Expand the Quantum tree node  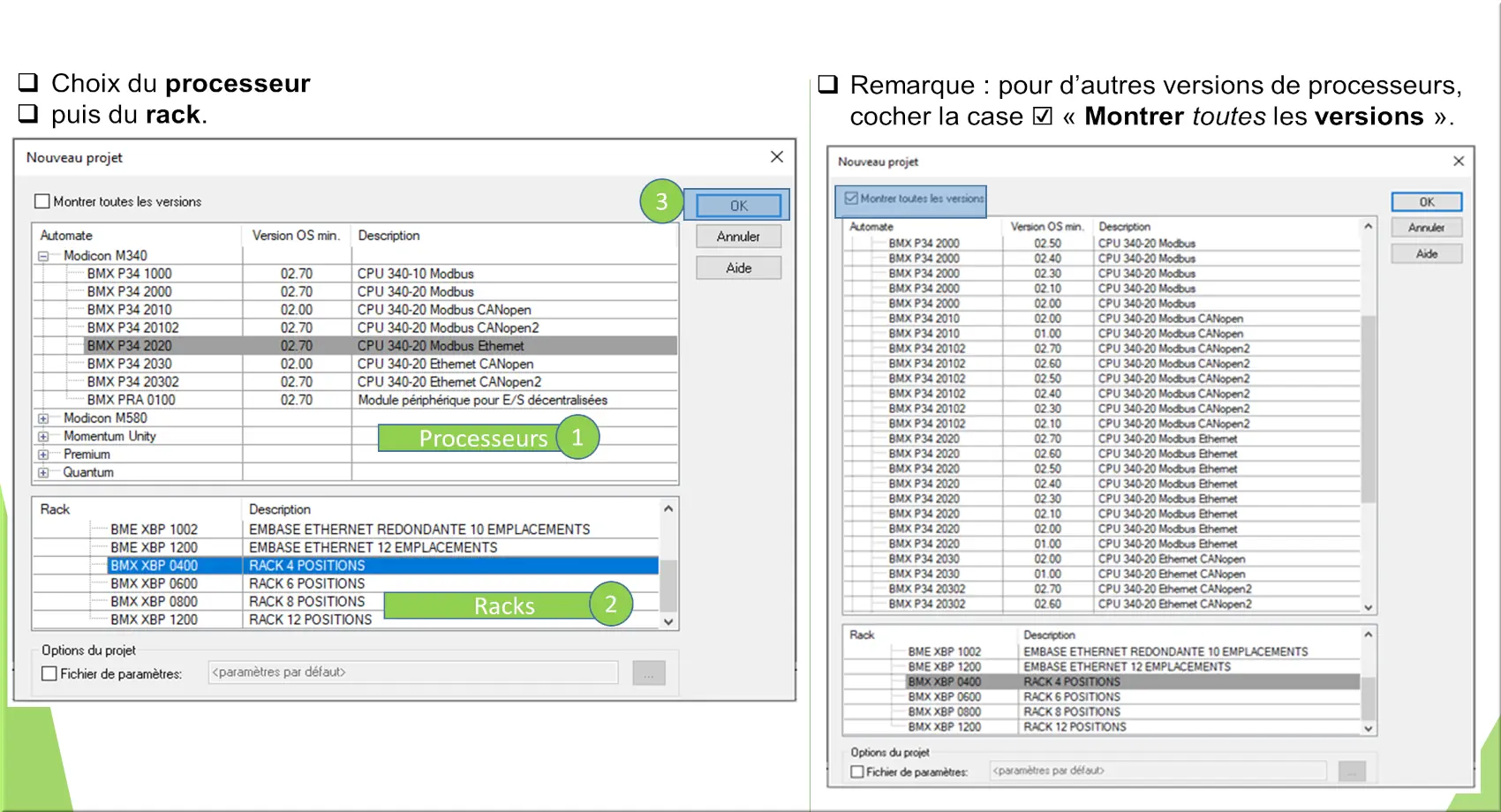pyautogui.click(x=42, y=472)
